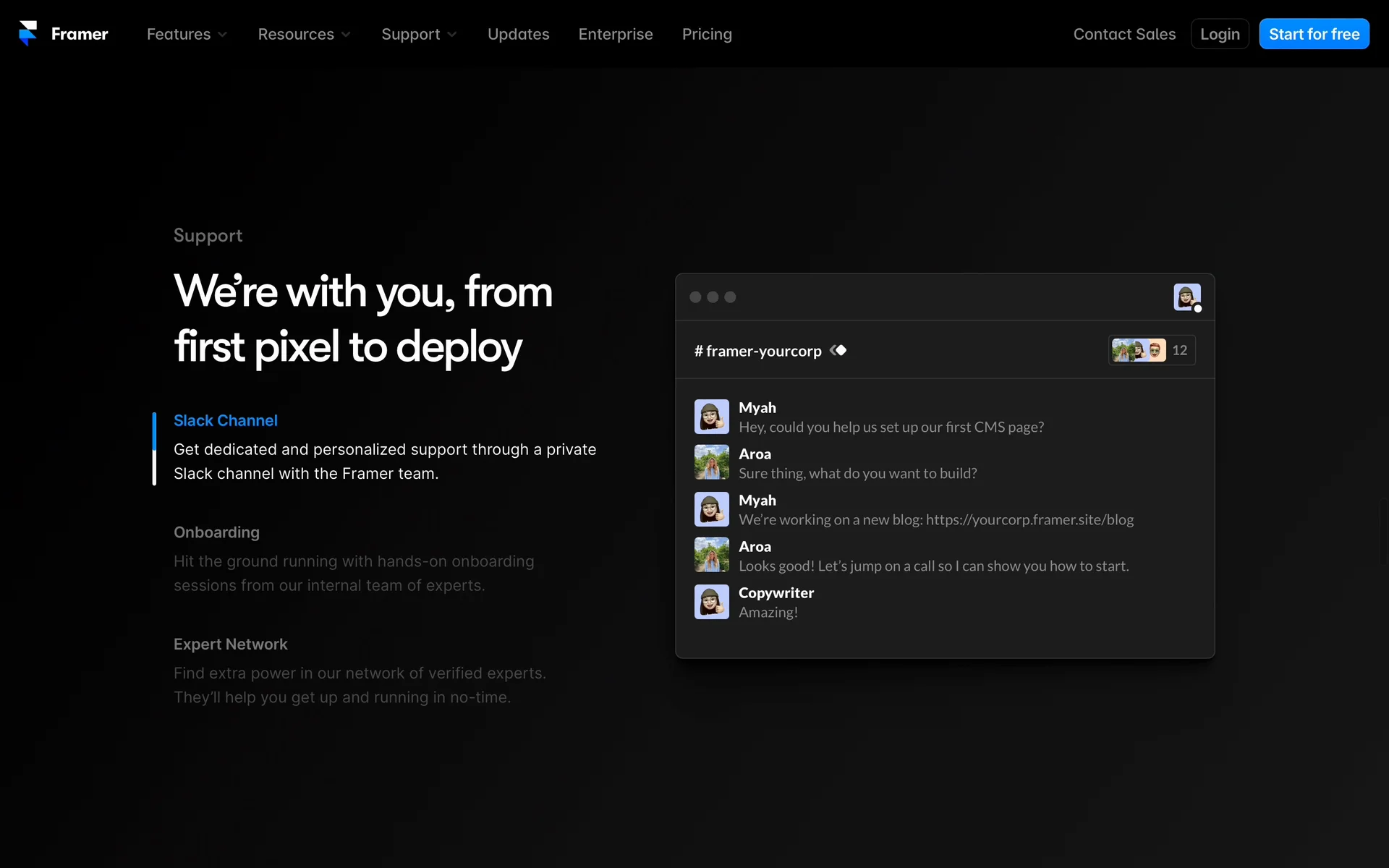Click Copywriter's avatar next to "Amazing!"
Image resolution: width=1389 pixels, height=868 pixels.
pos(711,602)
